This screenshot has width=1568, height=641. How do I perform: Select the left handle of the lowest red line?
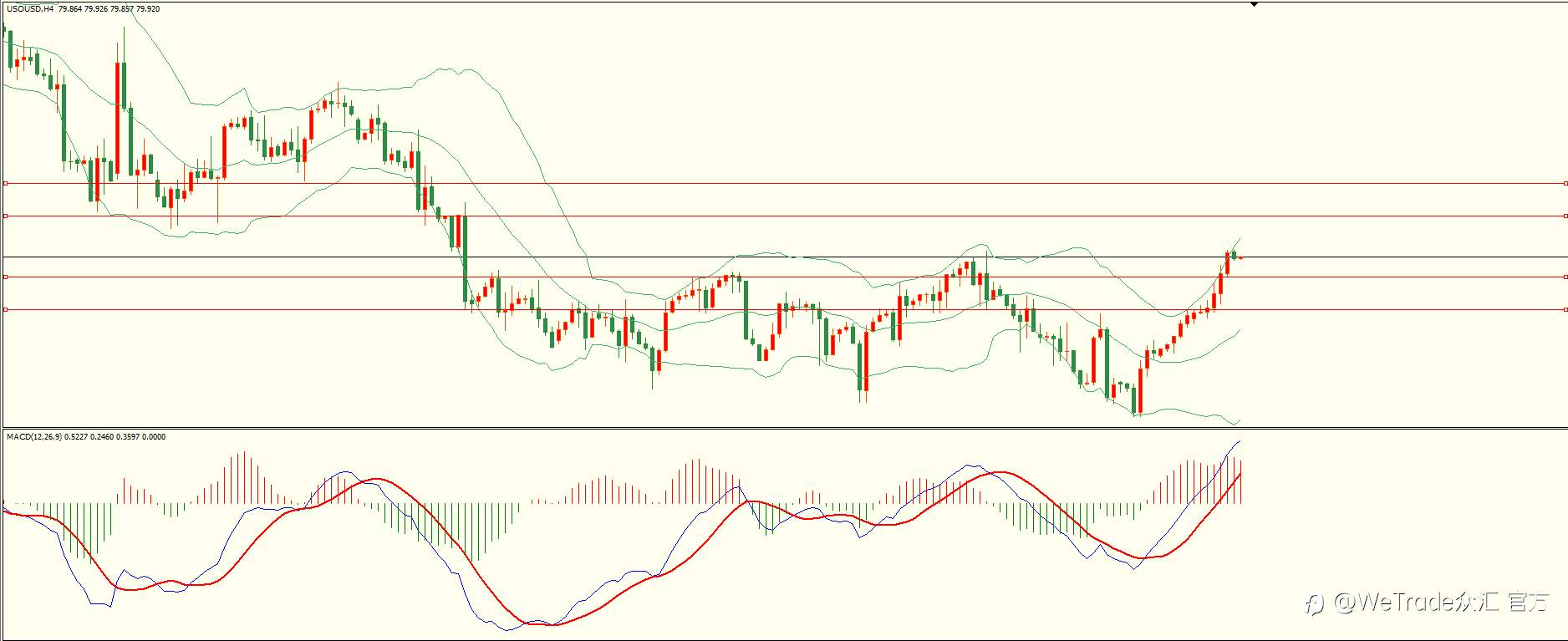click(x=5, y=309)
